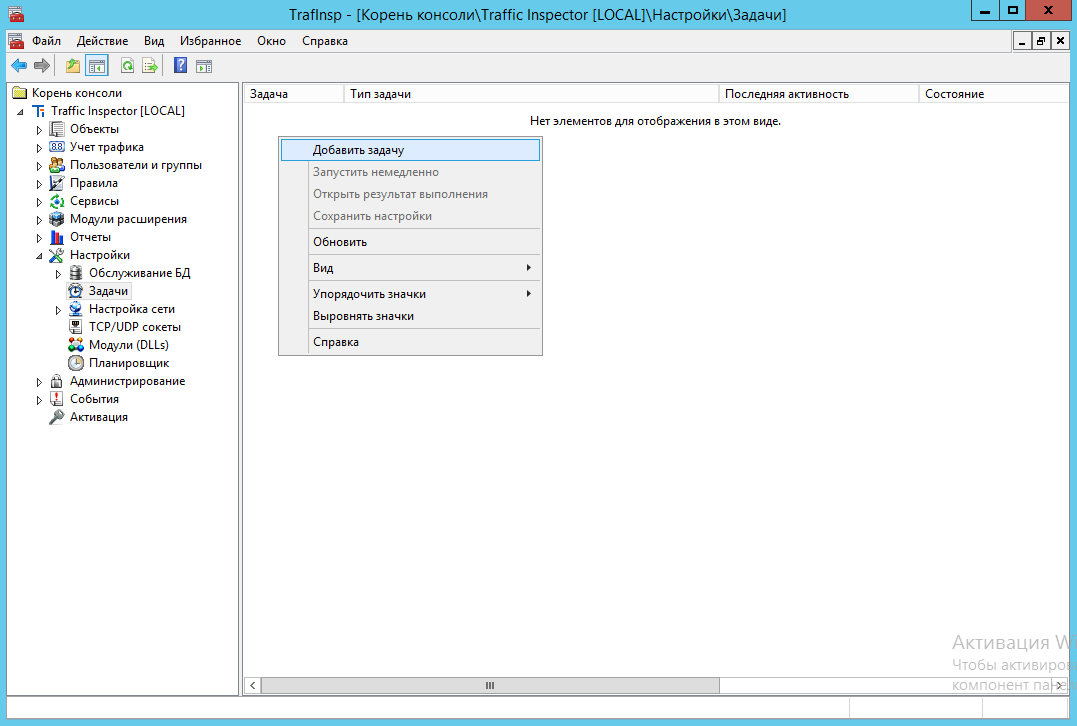Click the Модули (DLLs) icon
This screenshot has height=726, width=1077.
(76, 345)
